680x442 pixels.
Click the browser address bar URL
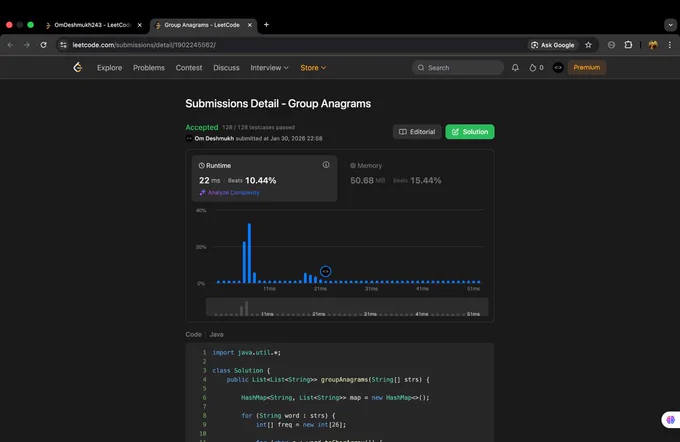click(144, 45)
